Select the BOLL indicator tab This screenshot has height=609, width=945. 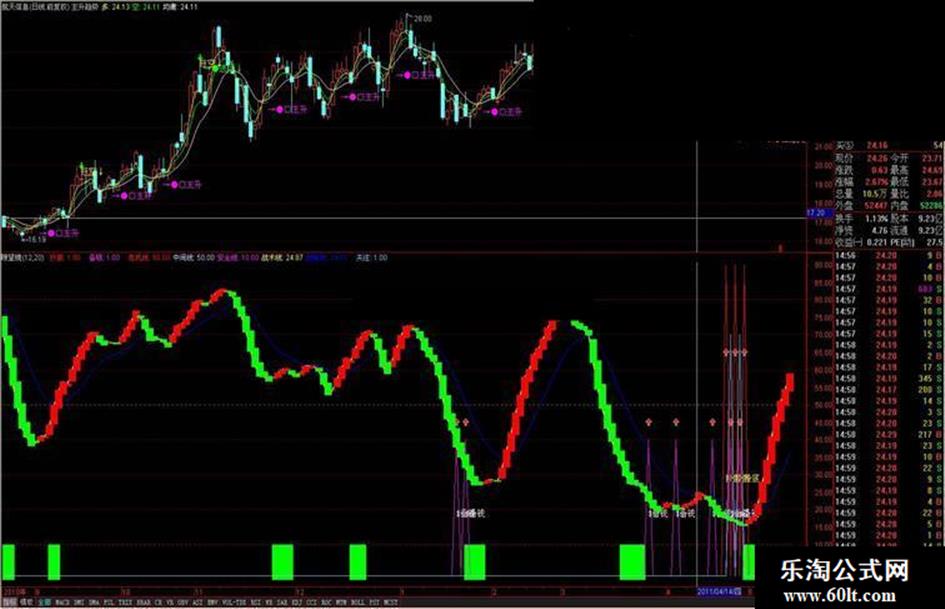358,602
